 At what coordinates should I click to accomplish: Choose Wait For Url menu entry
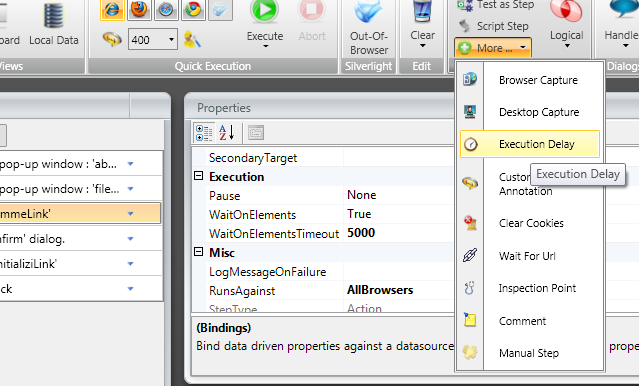point(530,256)
